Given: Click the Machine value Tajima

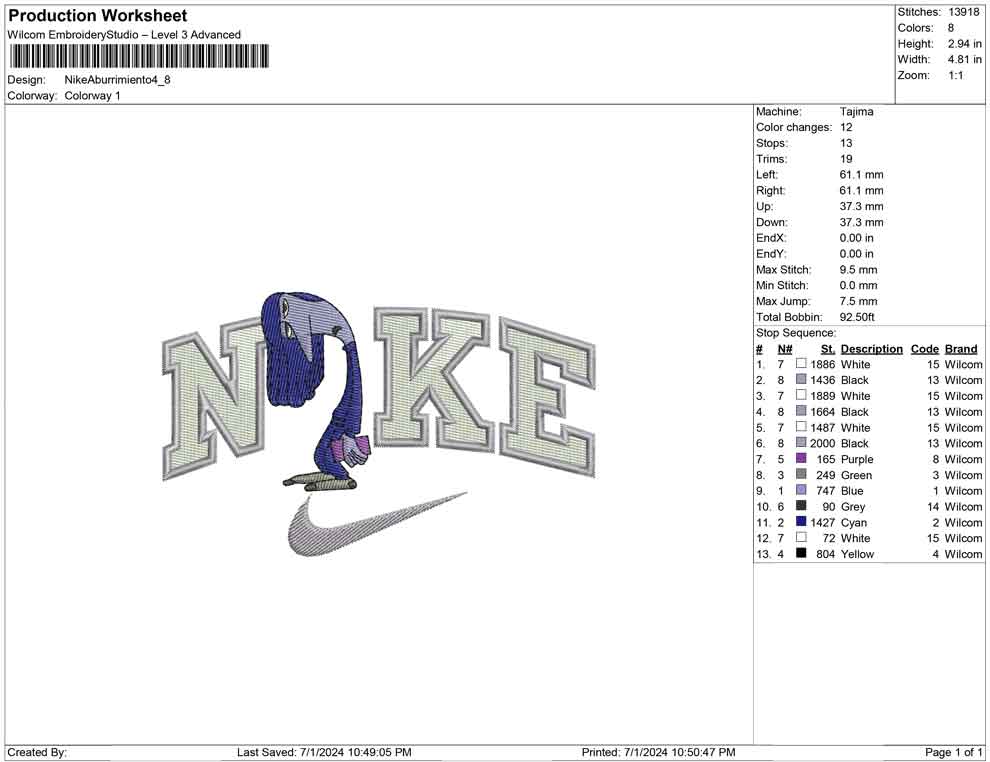Looking at the screenshot, I should point(857,111).
